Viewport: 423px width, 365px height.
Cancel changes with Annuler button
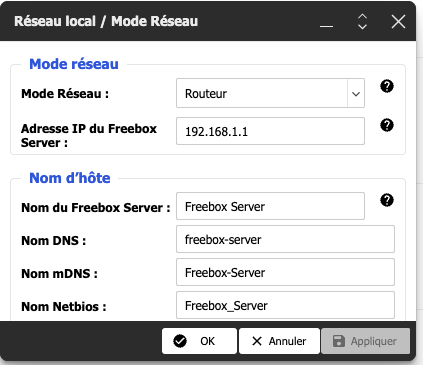[x=279, y=341]
